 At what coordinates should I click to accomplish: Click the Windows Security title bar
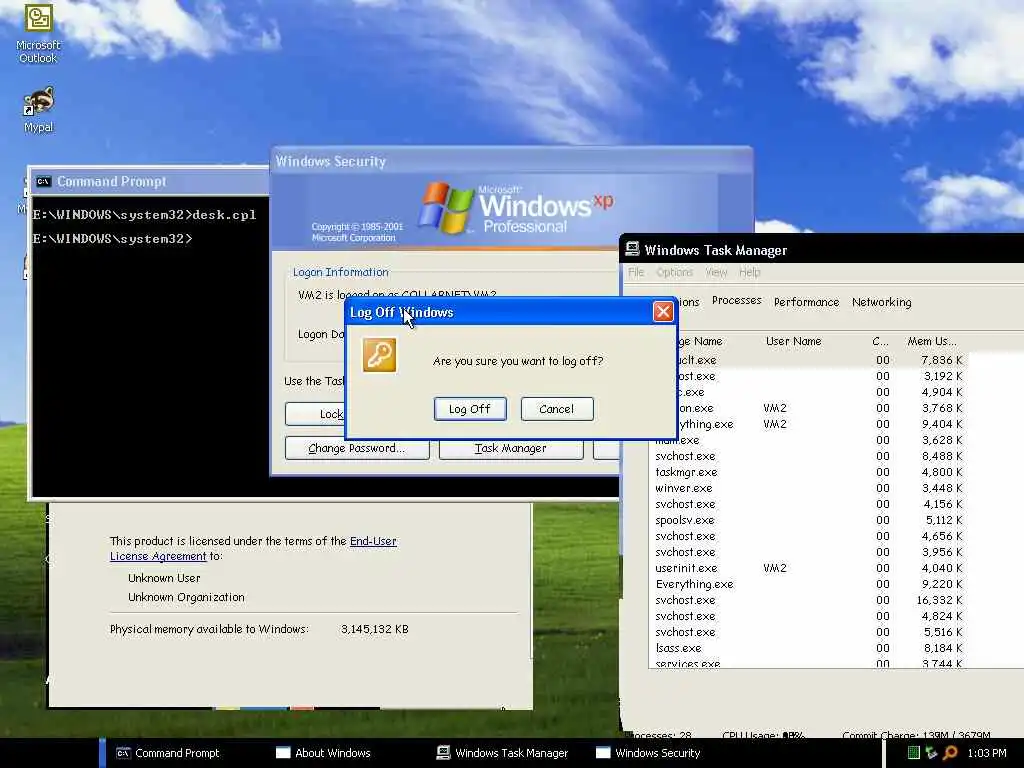click(x=511, y=161)
